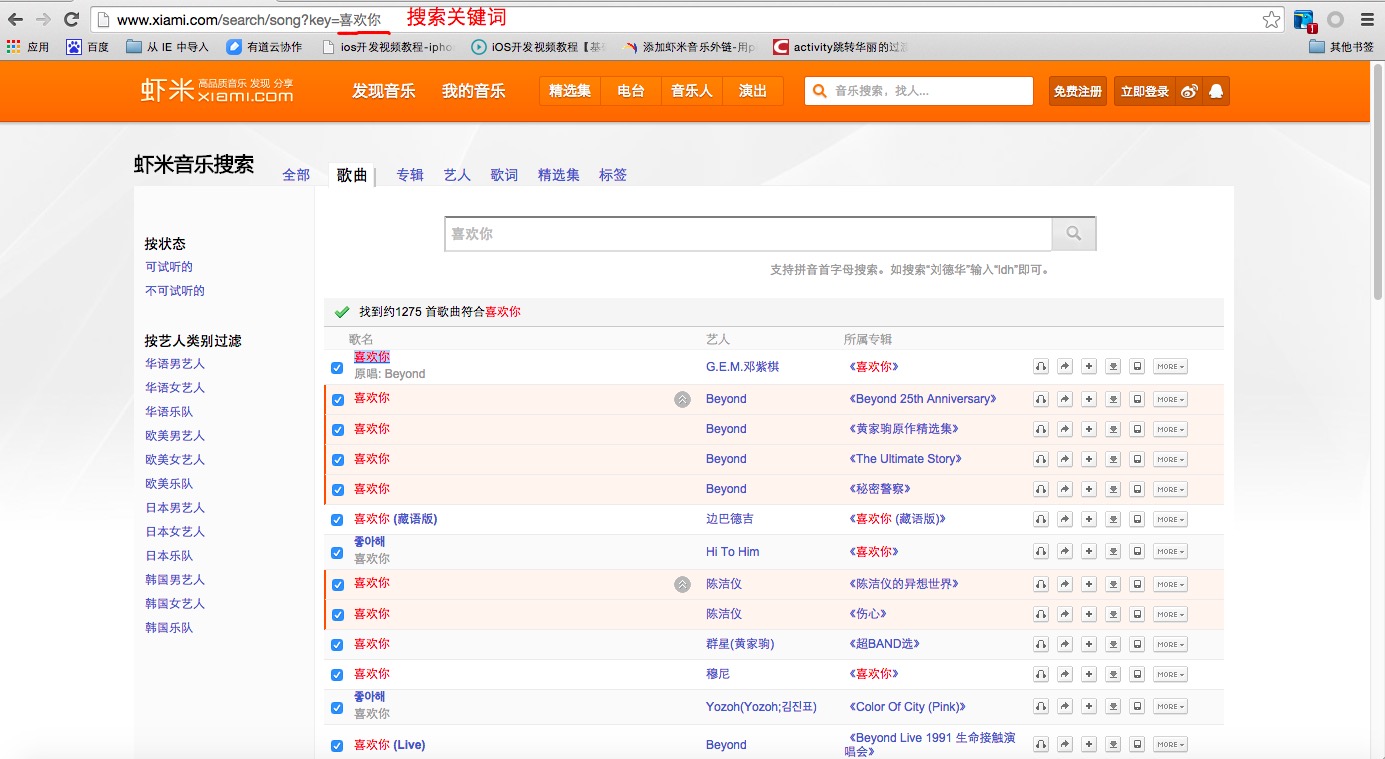Open 发现音乐 in top navigation

[x=384, y=91]
